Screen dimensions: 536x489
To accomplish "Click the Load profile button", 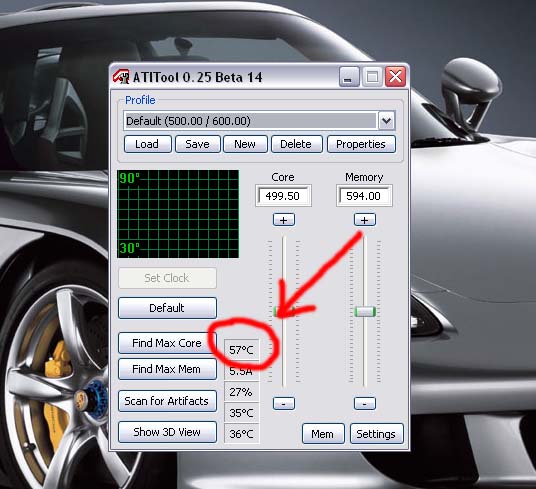I will tap(147, 144).
